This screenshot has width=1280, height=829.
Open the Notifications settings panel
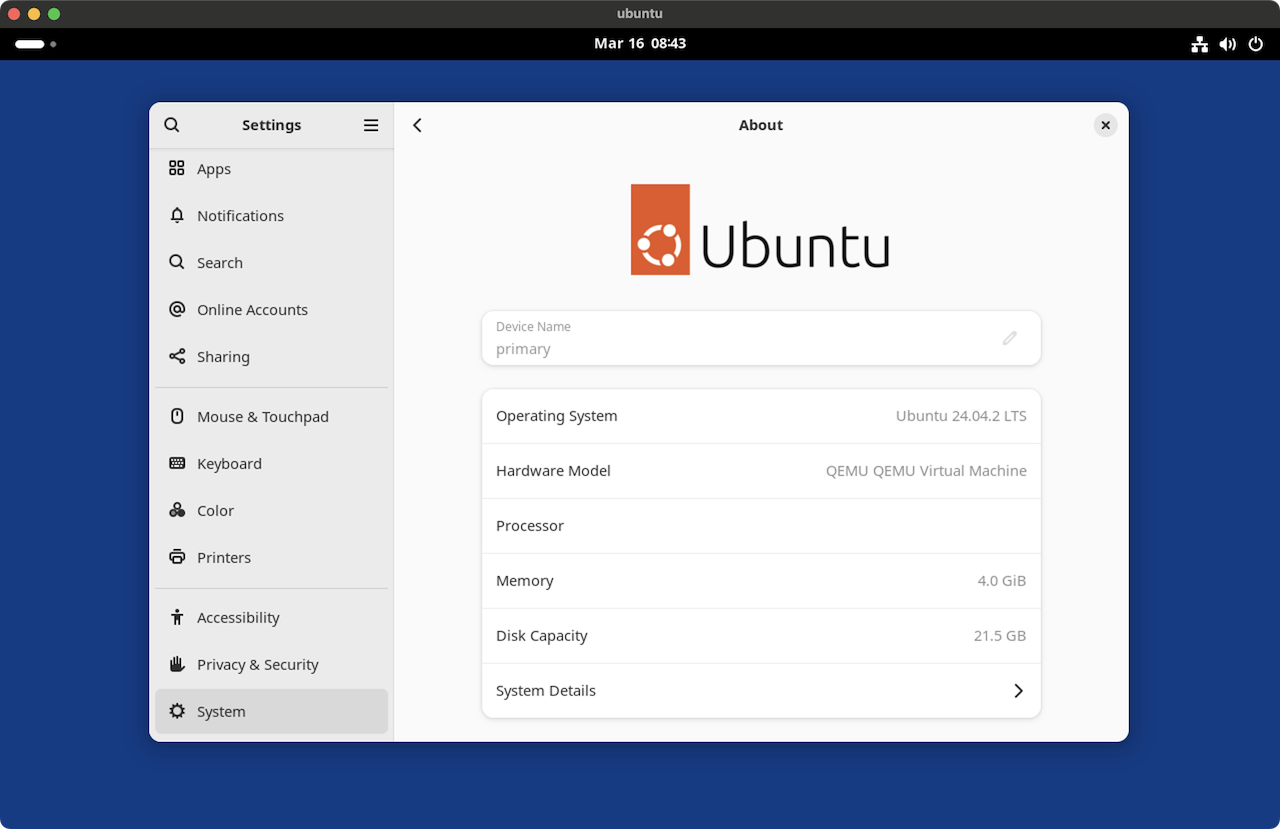pyautogui.click(x=271, y=216)
